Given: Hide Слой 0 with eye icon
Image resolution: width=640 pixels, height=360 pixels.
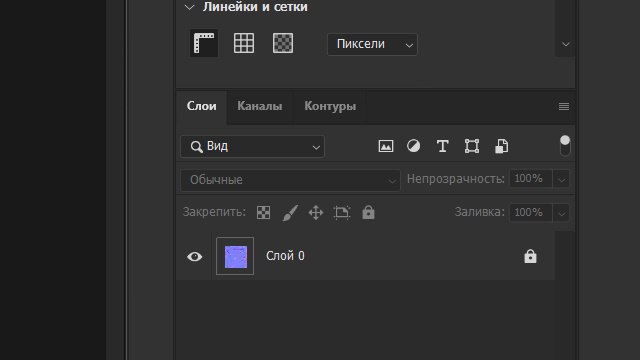Looking at the screenshot, I should [195, 256].
